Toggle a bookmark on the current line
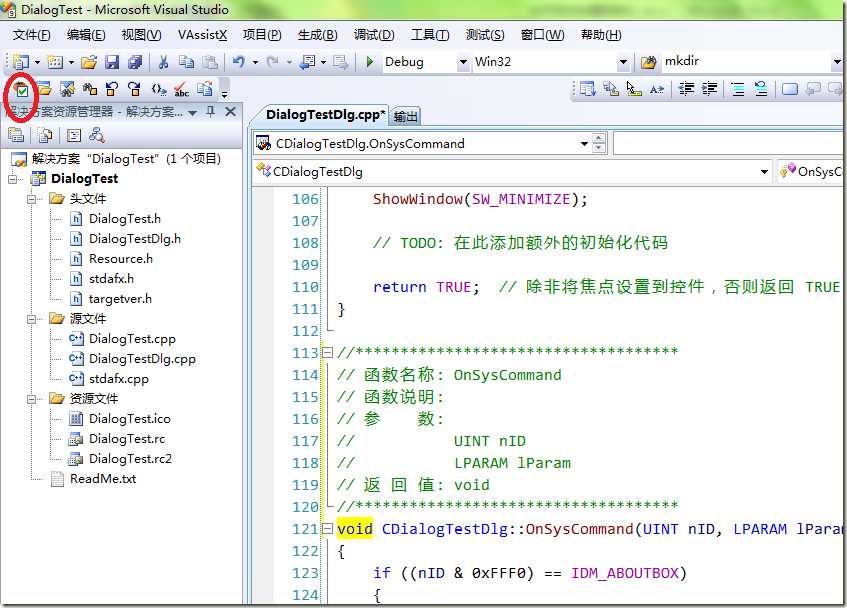 (789, 89)
